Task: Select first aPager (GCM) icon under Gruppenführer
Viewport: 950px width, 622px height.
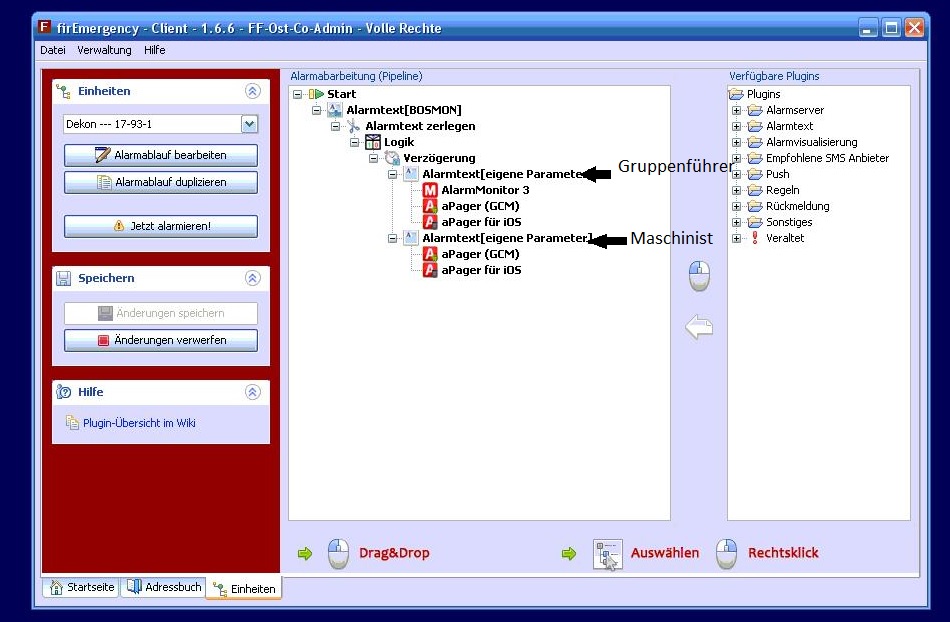Action: (430, 206)
